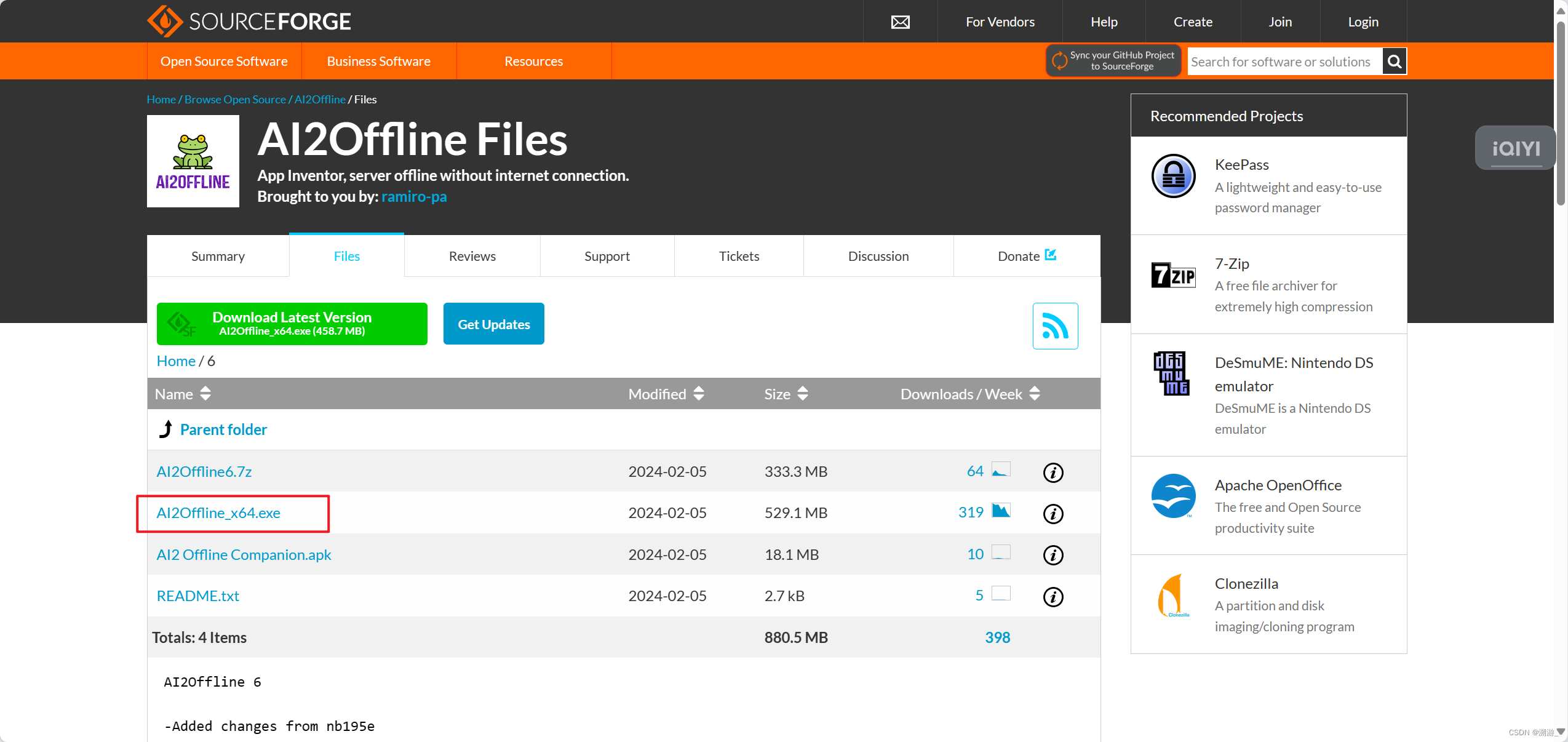Click the Sync your GitHub Project button
Viewport: 1568px width, 742px height.
point(1113,61)
